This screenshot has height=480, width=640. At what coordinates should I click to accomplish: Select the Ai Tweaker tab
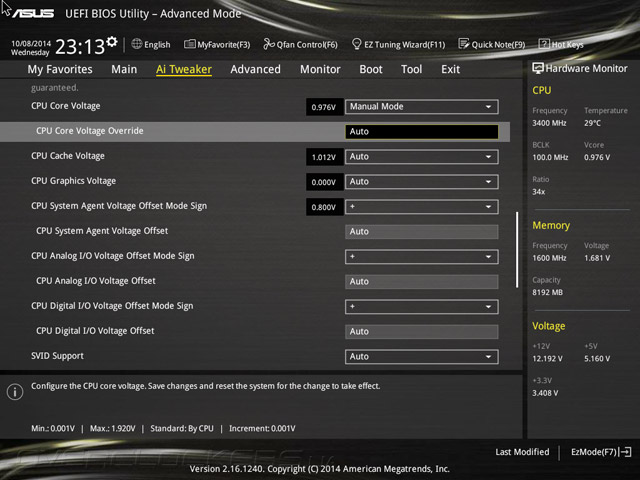click(184, 69)
